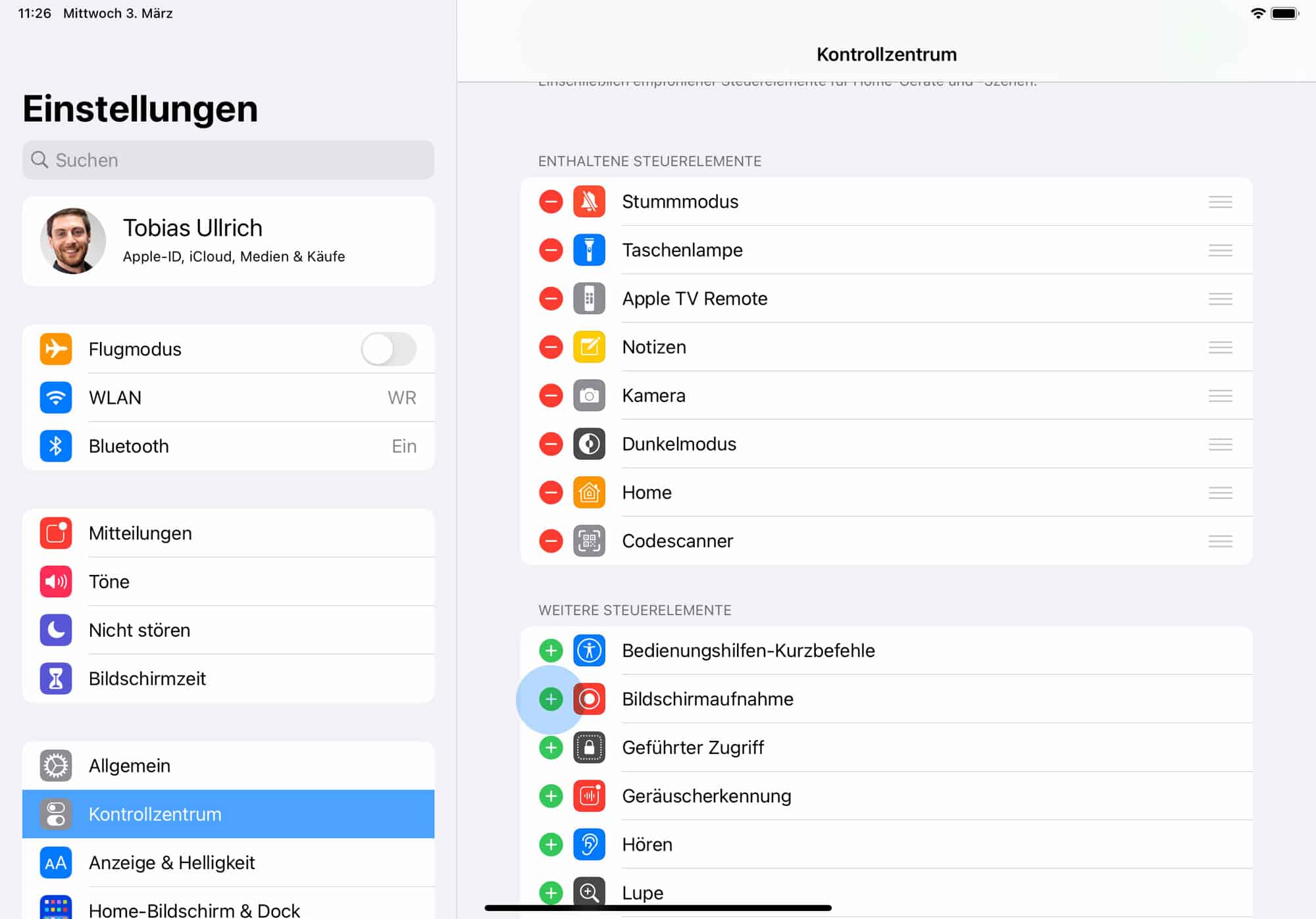
Task: Tap the reorder handle for Codescanner
Action: click(1220, 541)
